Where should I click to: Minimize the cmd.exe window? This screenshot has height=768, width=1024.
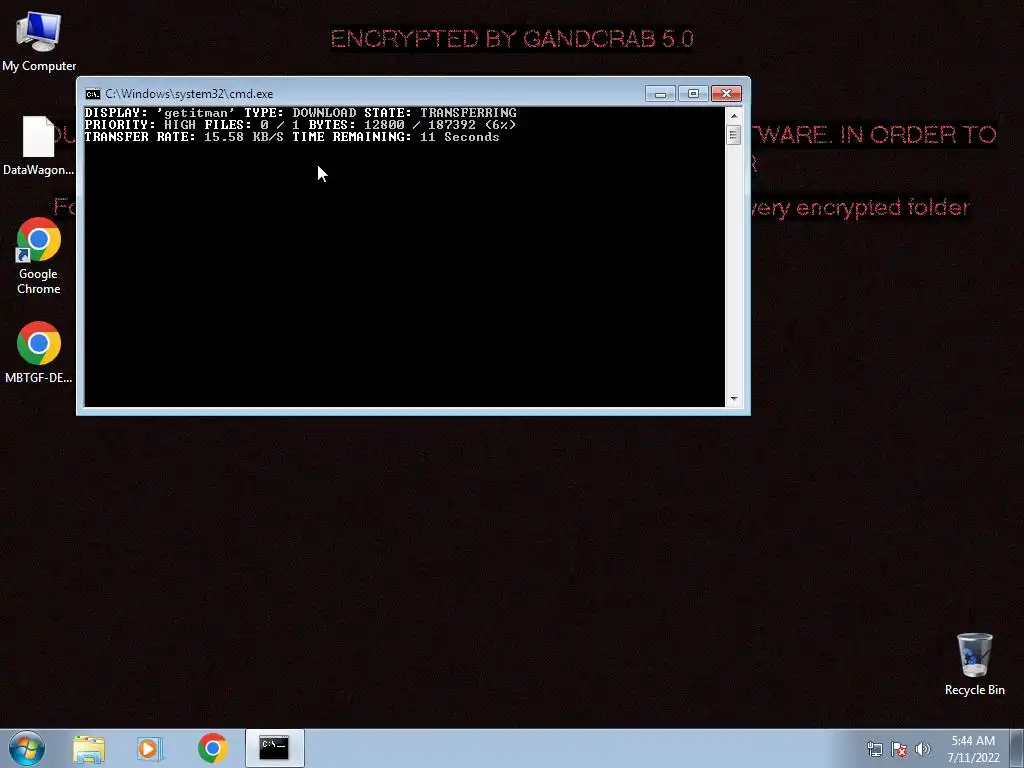660,94
